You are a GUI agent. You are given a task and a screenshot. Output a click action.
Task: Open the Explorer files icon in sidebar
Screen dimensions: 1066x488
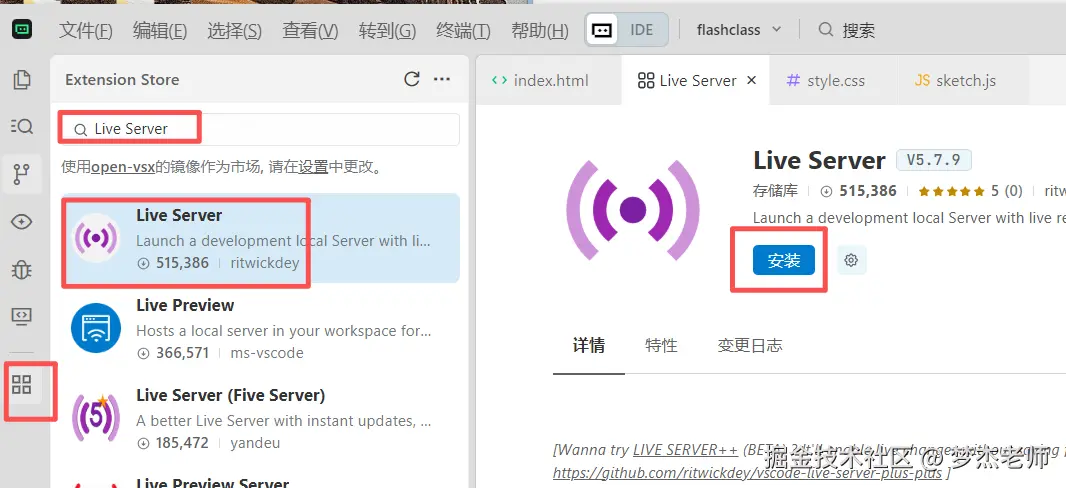point(22,80)
